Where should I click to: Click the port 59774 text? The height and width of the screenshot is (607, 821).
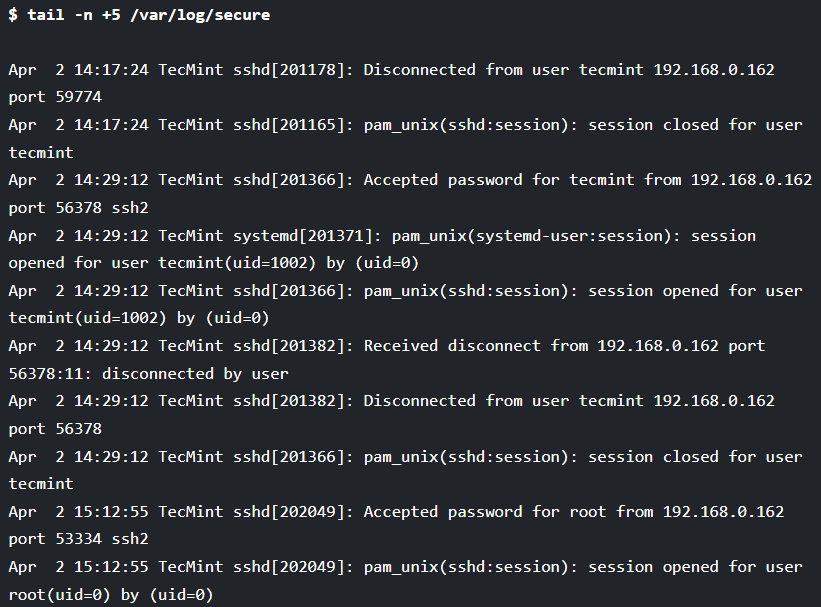click(x=55, y=97)
